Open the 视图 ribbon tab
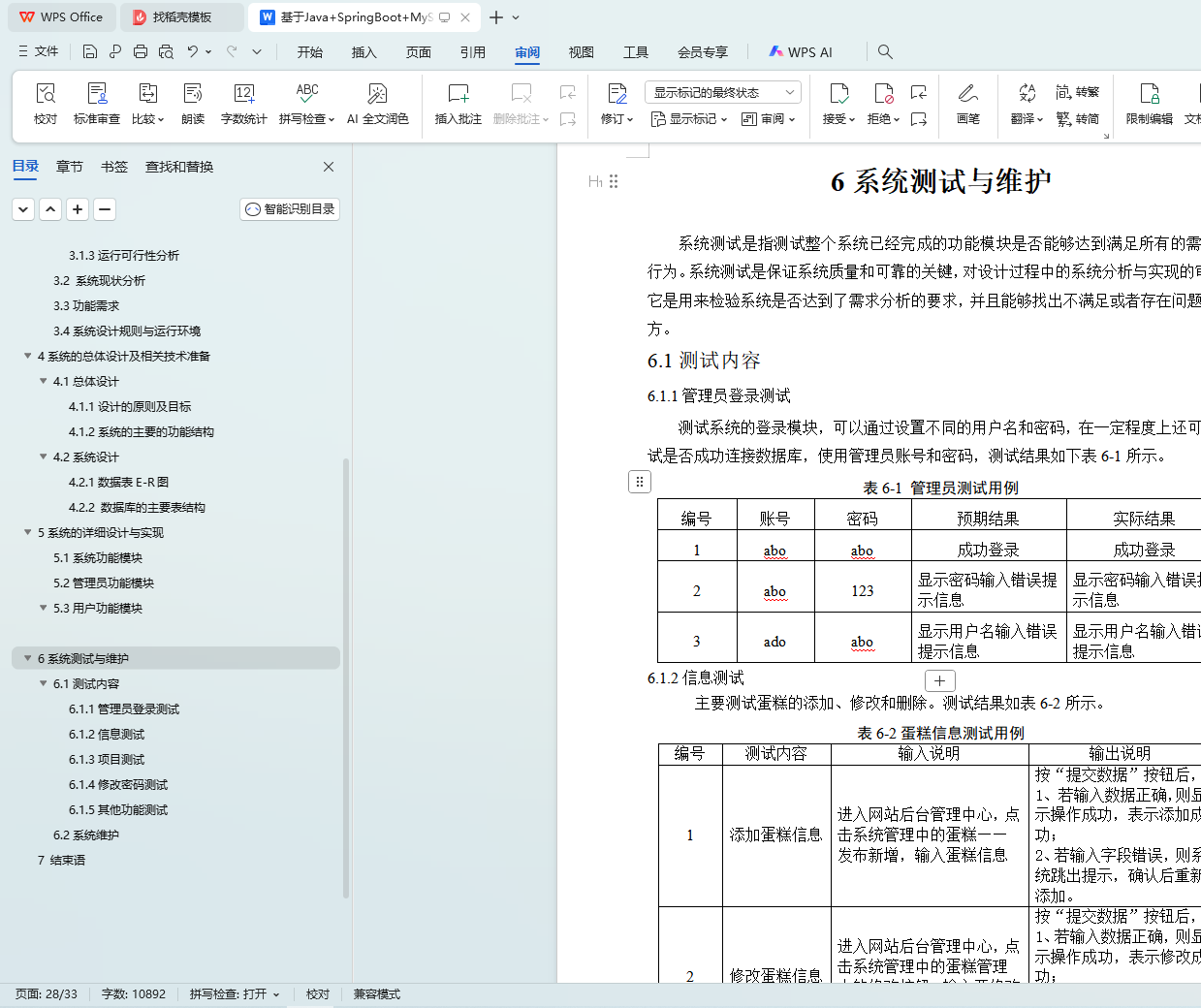Screen dimensions: 1201x1008 582,52
